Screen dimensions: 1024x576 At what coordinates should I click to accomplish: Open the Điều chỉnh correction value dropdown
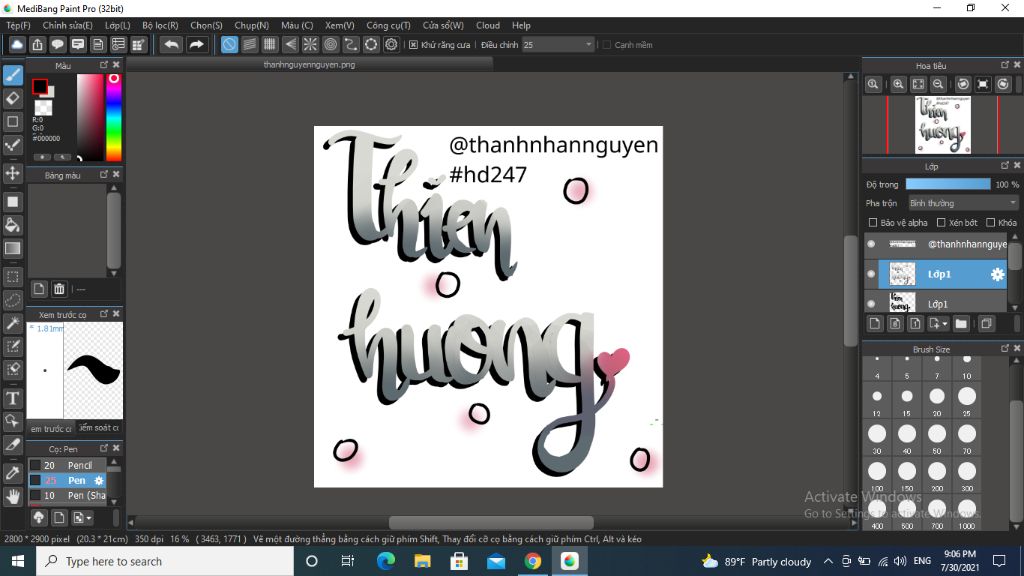[558, 44]
